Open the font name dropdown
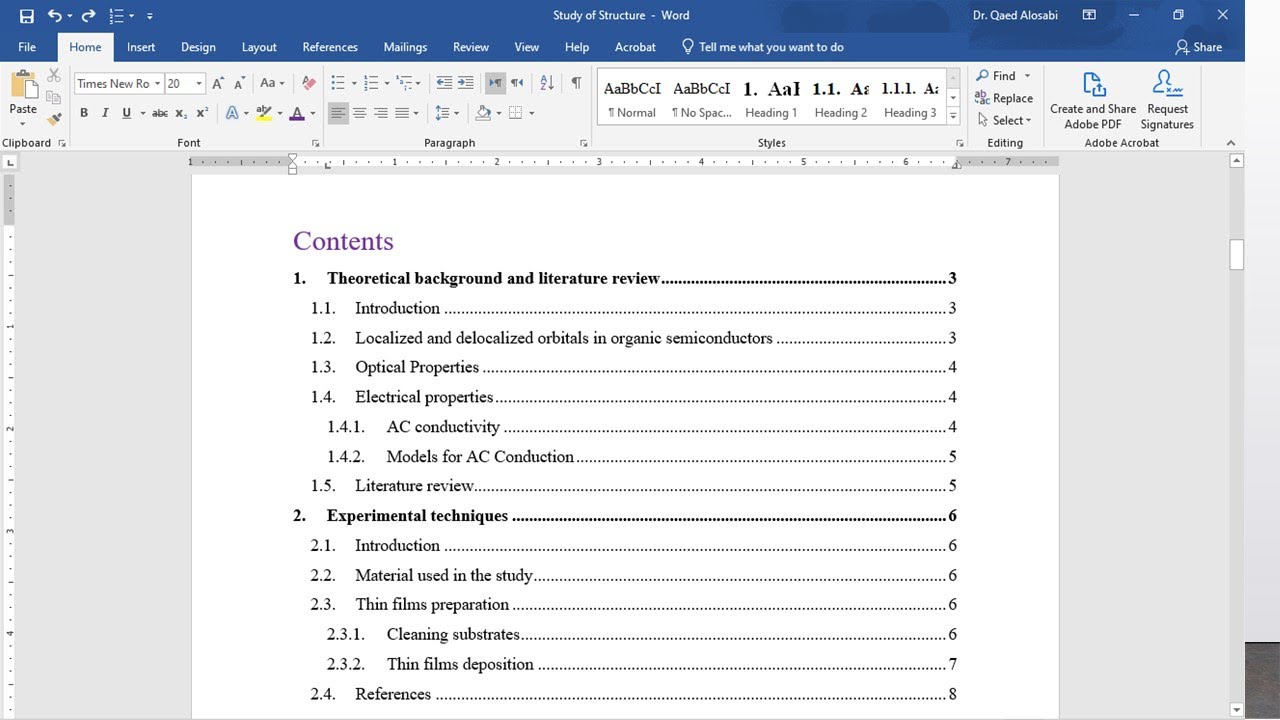 click(157, 84)
